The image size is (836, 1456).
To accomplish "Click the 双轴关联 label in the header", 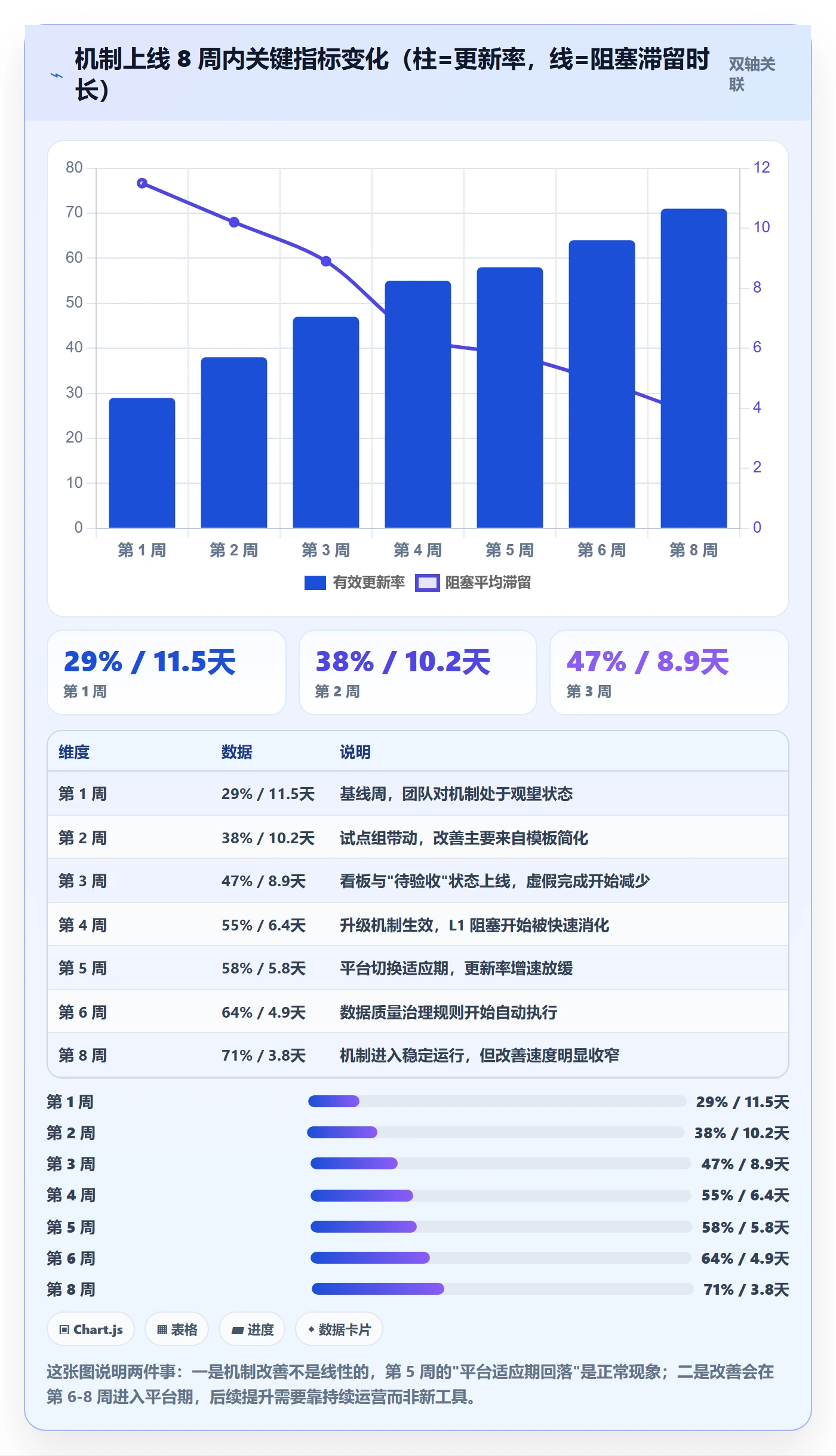I will click(x=752, y=74).
